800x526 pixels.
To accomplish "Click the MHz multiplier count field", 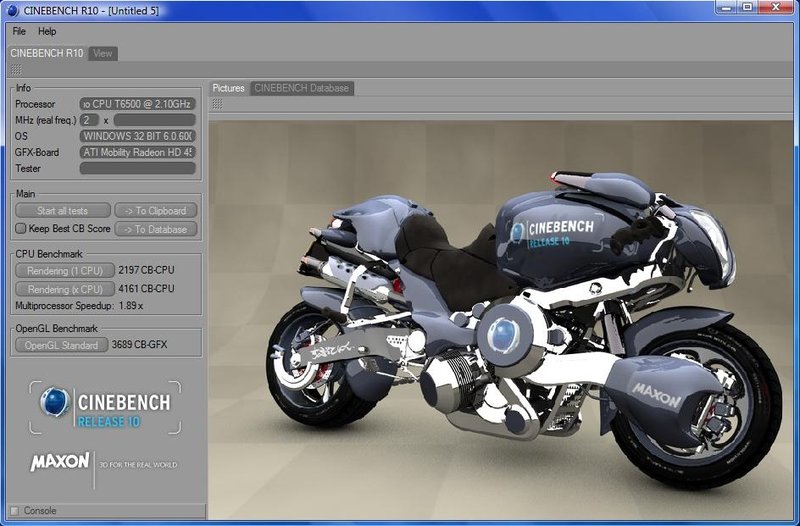I will (x=89, y=120).
